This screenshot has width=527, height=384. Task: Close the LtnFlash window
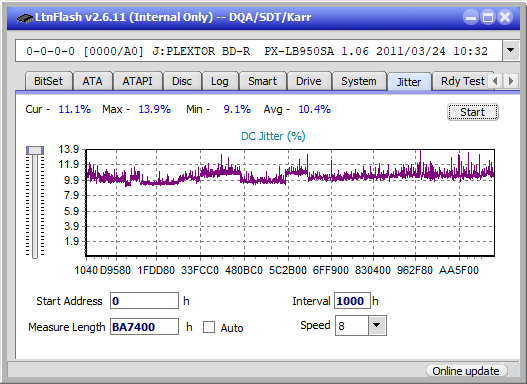coord(505,17)
